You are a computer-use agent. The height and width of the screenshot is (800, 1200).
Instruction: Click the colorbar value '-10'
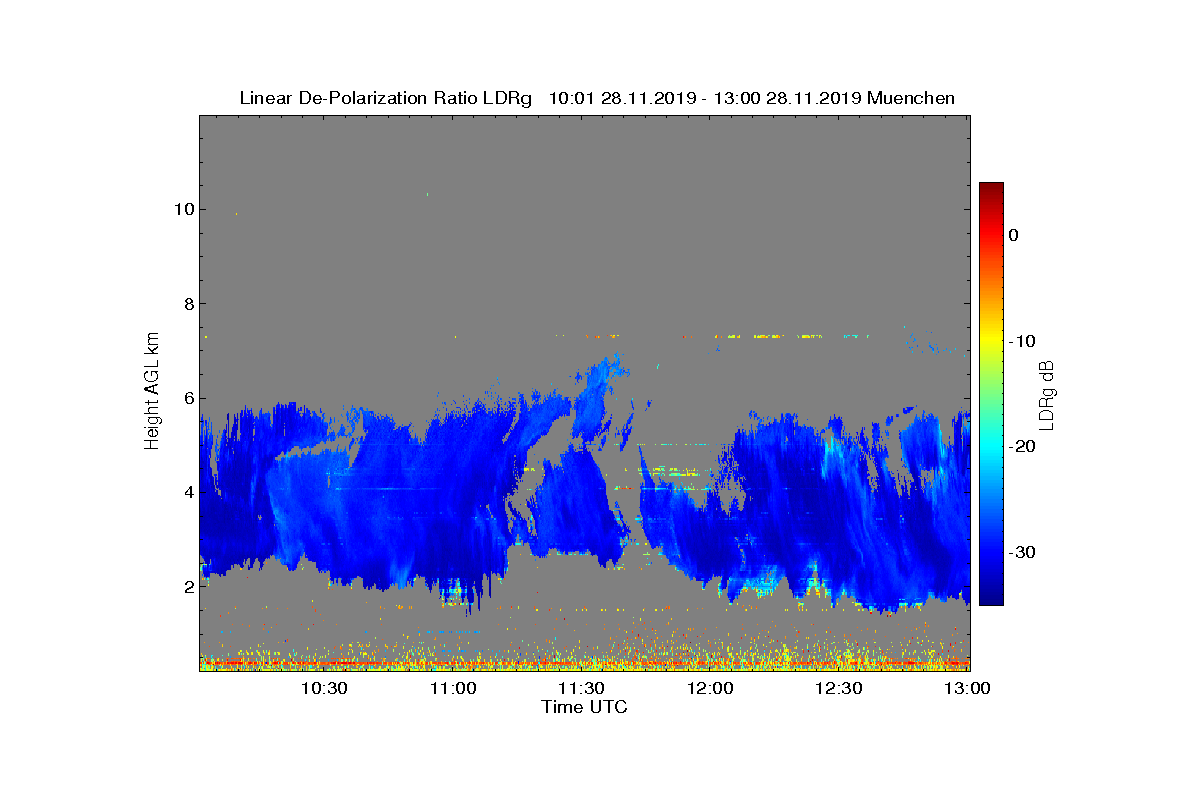(x=1021, y=341)
